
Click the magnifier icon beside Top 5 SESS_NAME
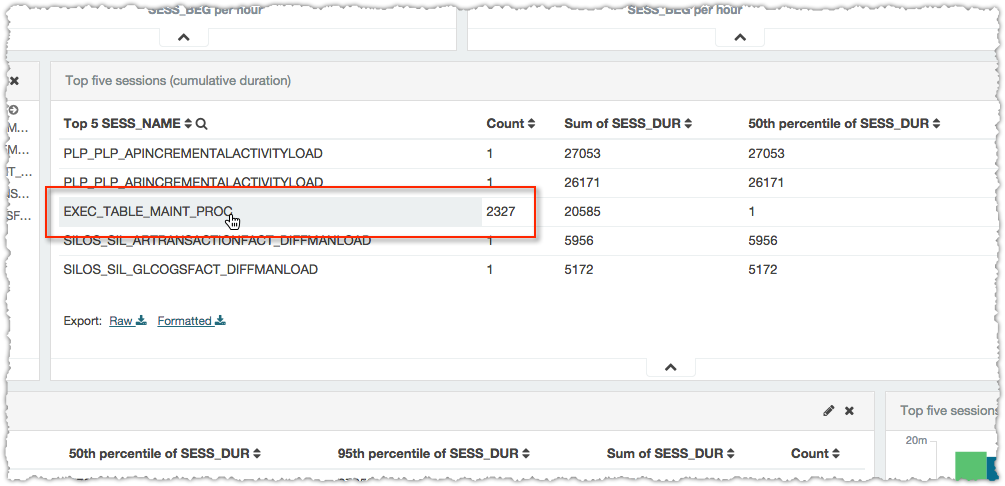tap(202, 124)
